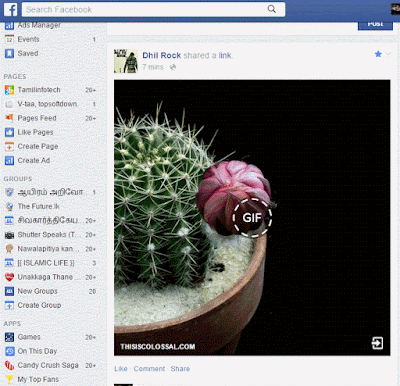This screenshot has width=400, height=386.
Task: Click the Nawalapitiya kan group icon
Action: click(x=9, y=249)
